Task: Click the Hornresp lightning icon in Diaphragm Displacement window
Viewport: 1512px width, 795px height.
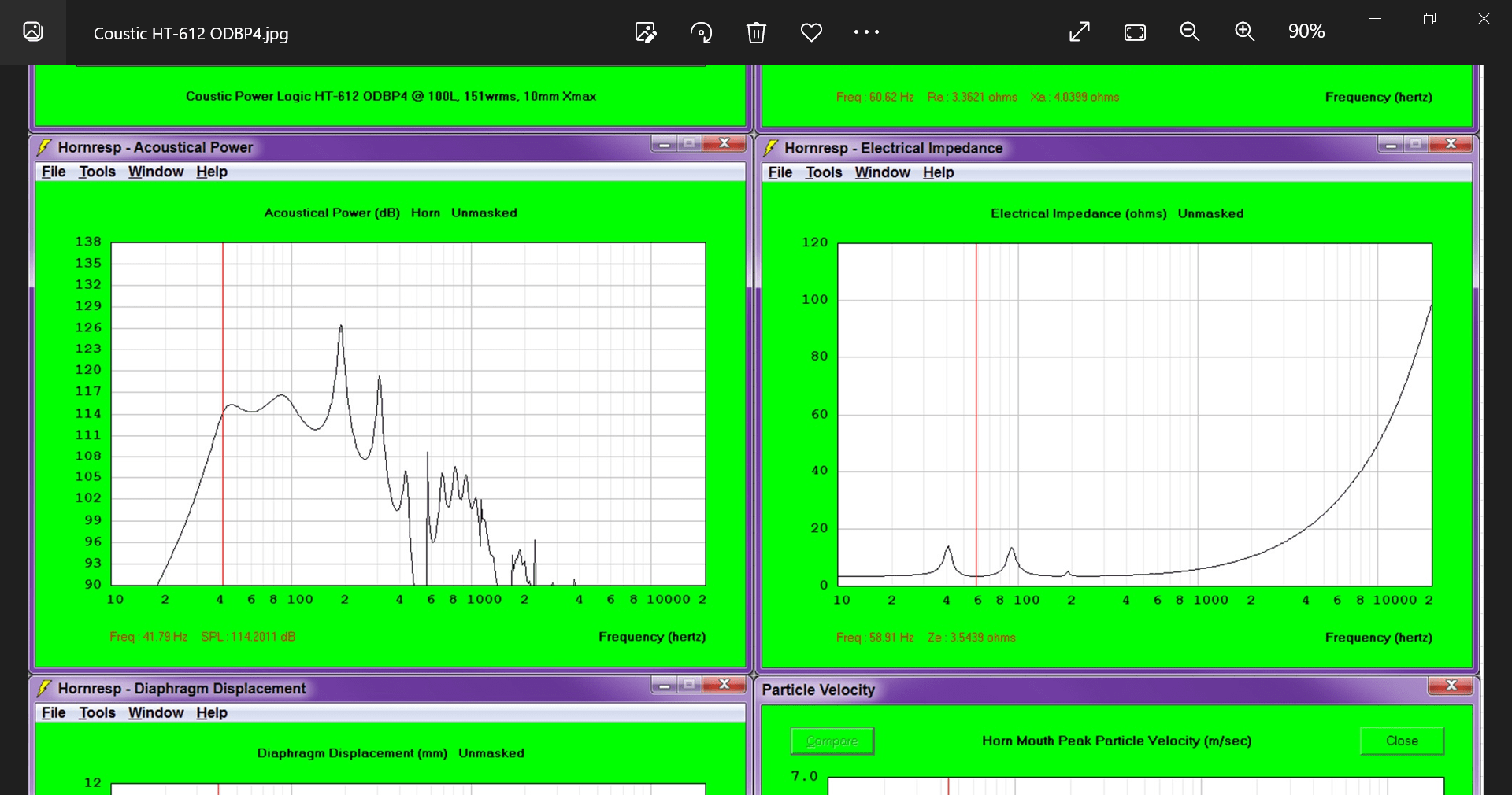Action: 45,688
